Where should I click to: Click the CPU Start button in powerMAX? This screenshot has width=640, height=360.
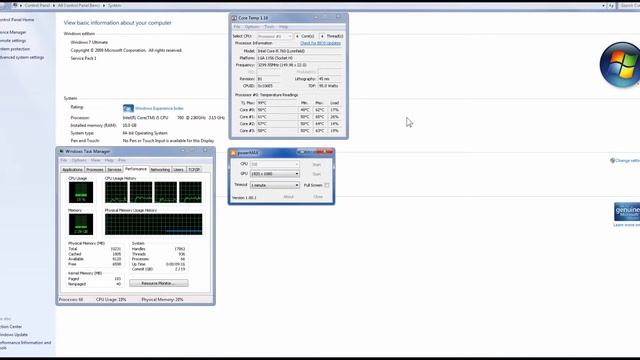317,164
